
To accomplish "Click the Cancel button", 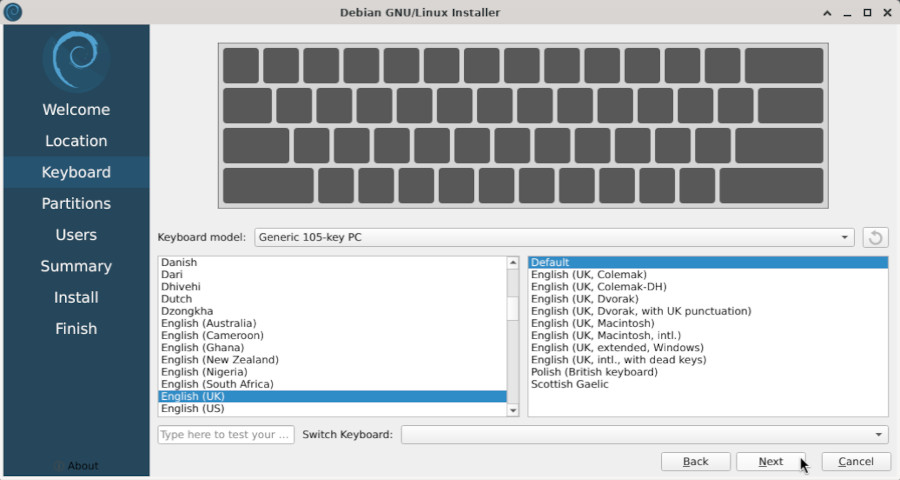I will [856, 462].
